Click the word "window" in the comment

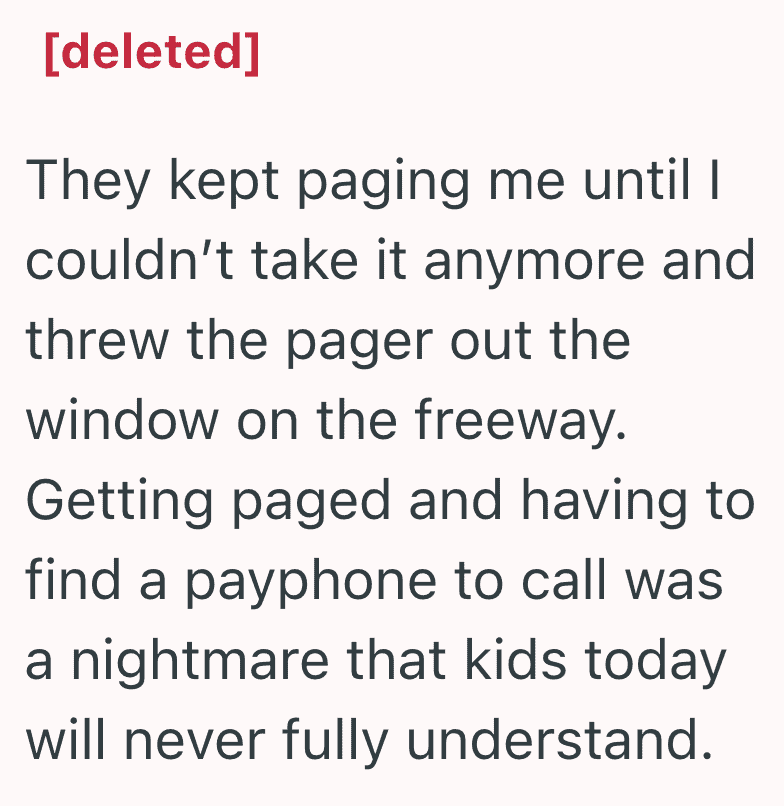click(x=122, y=420)
